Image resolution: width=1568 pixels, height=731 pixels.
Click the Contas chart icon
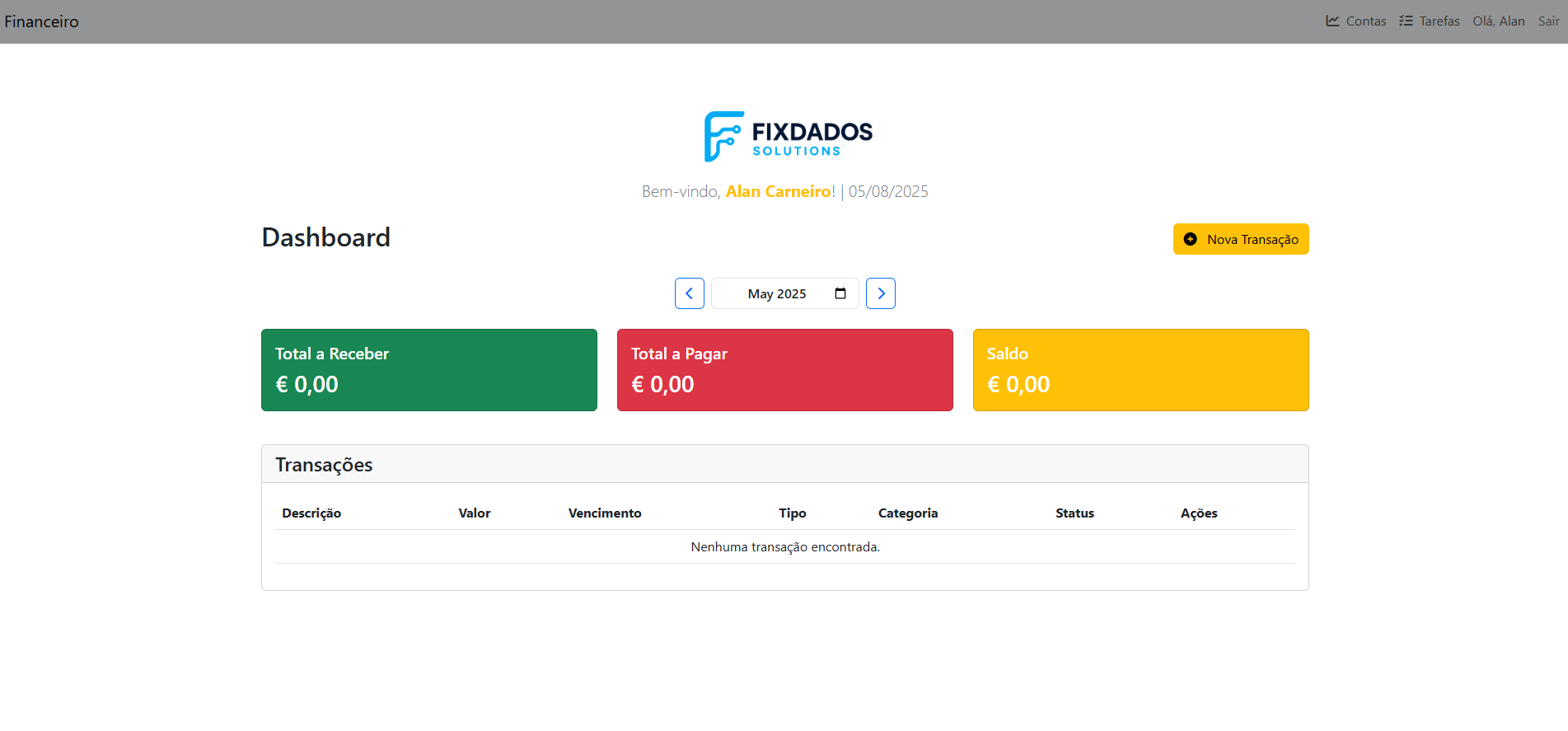point(1332,21)
